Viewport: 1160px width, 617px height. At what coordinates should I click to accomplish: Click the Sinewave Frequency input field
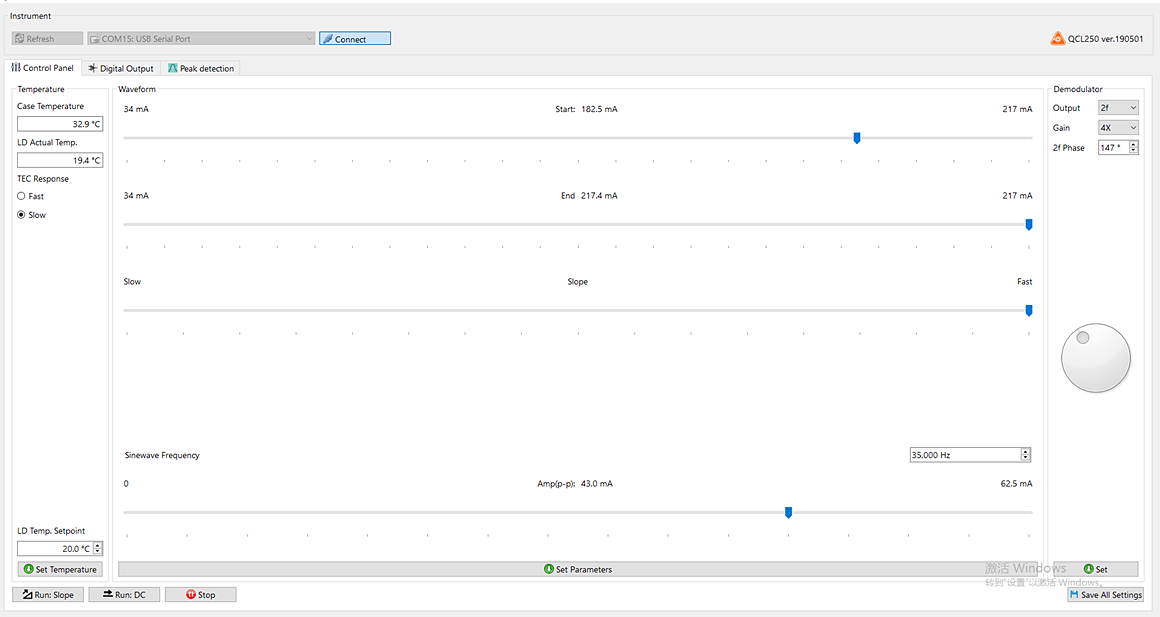point(964,455)
